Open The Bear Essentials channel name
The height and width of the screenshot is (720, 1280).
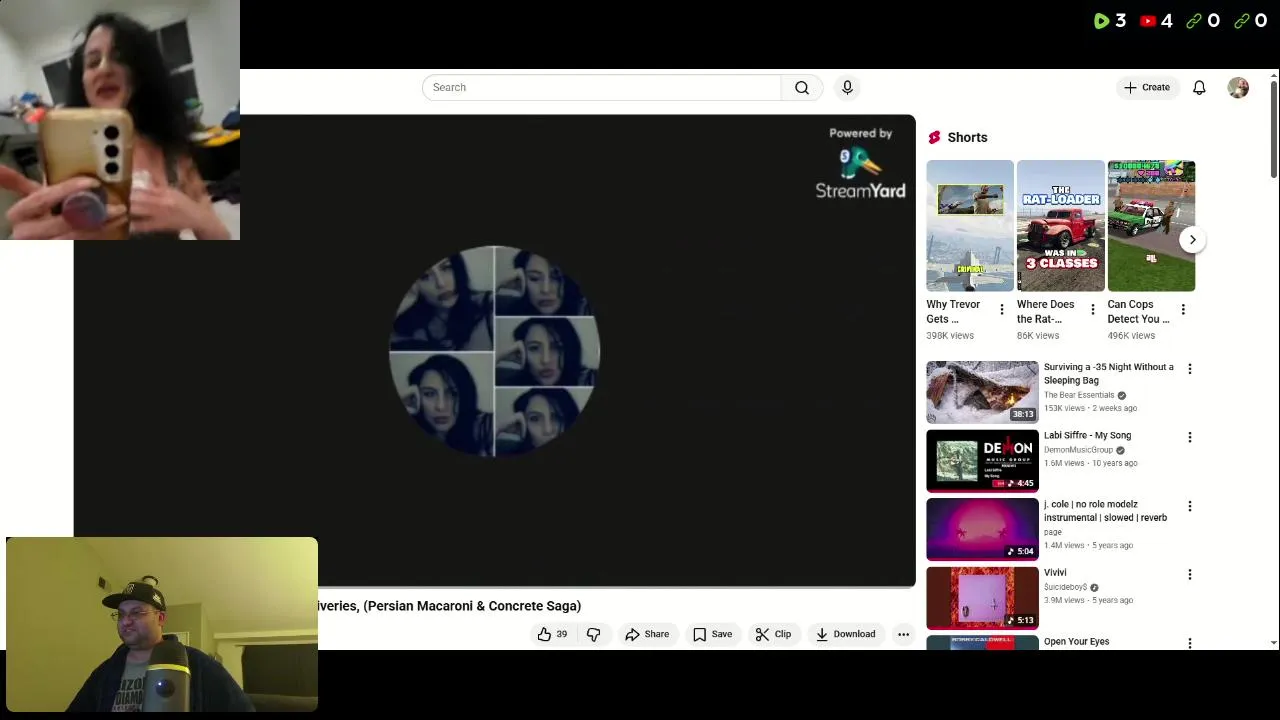pyautogui.click(x=1079, y=395)
